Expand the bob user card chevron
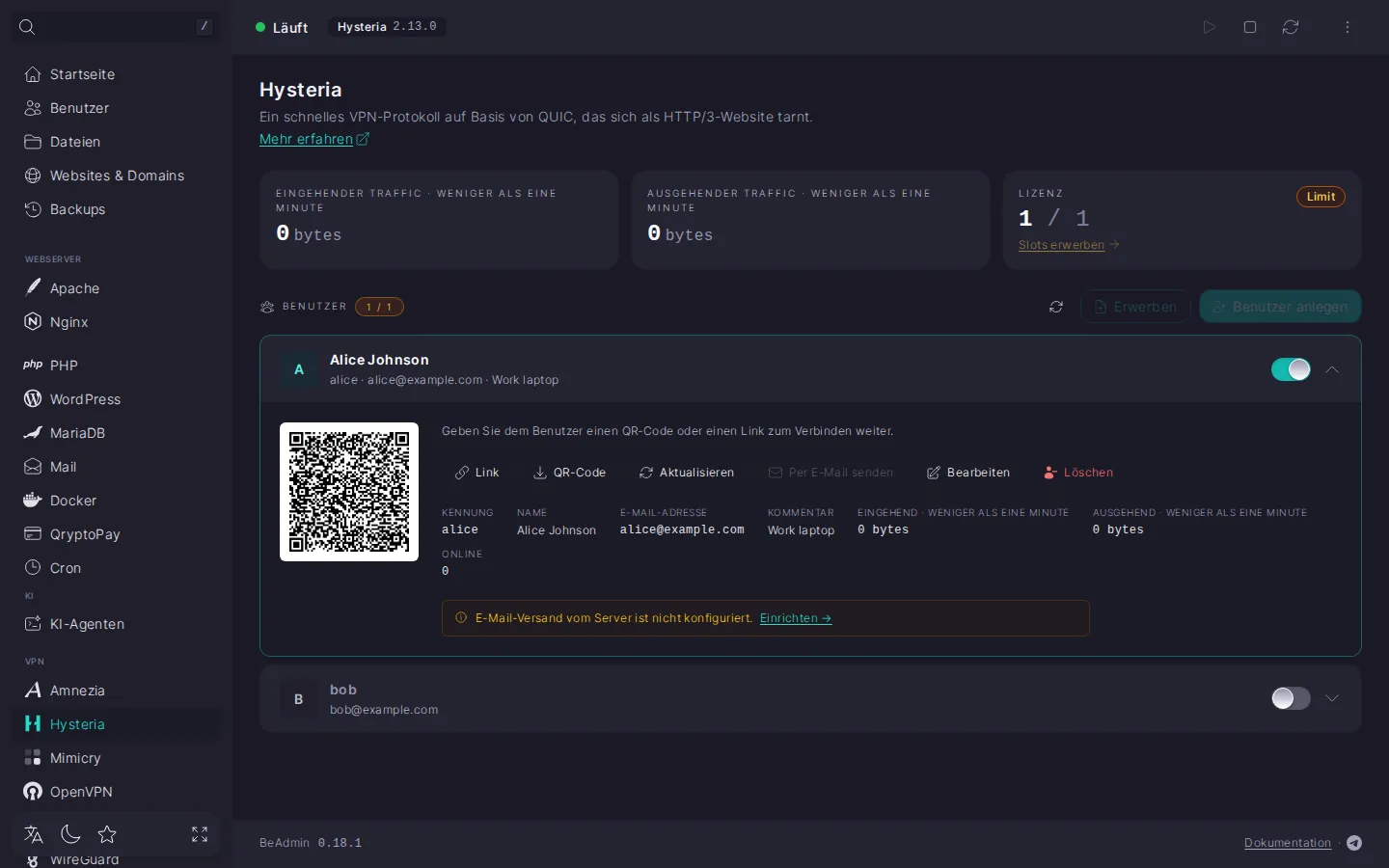 [1332, 698]
